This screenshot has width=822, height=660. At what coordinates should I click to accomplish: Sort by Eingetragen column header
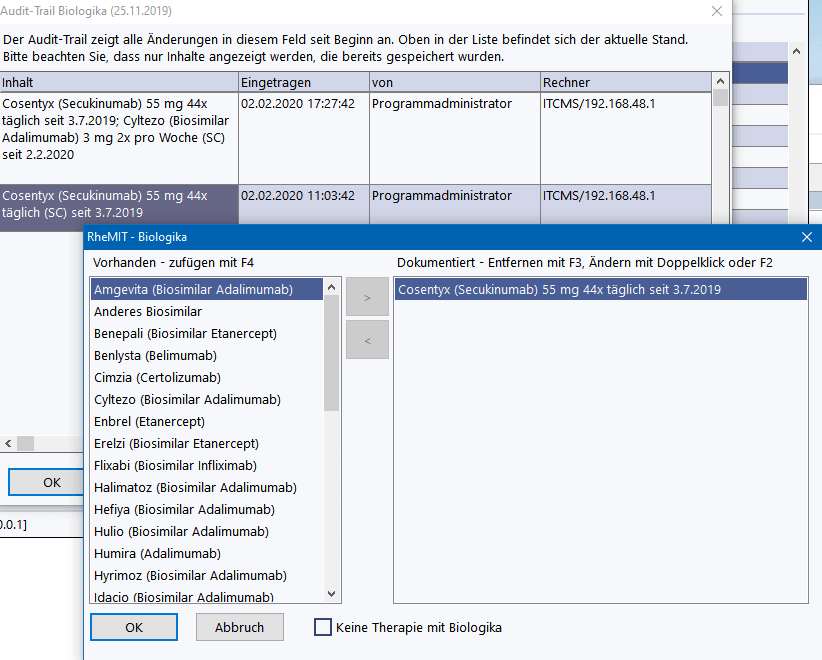tap(303, 82)
